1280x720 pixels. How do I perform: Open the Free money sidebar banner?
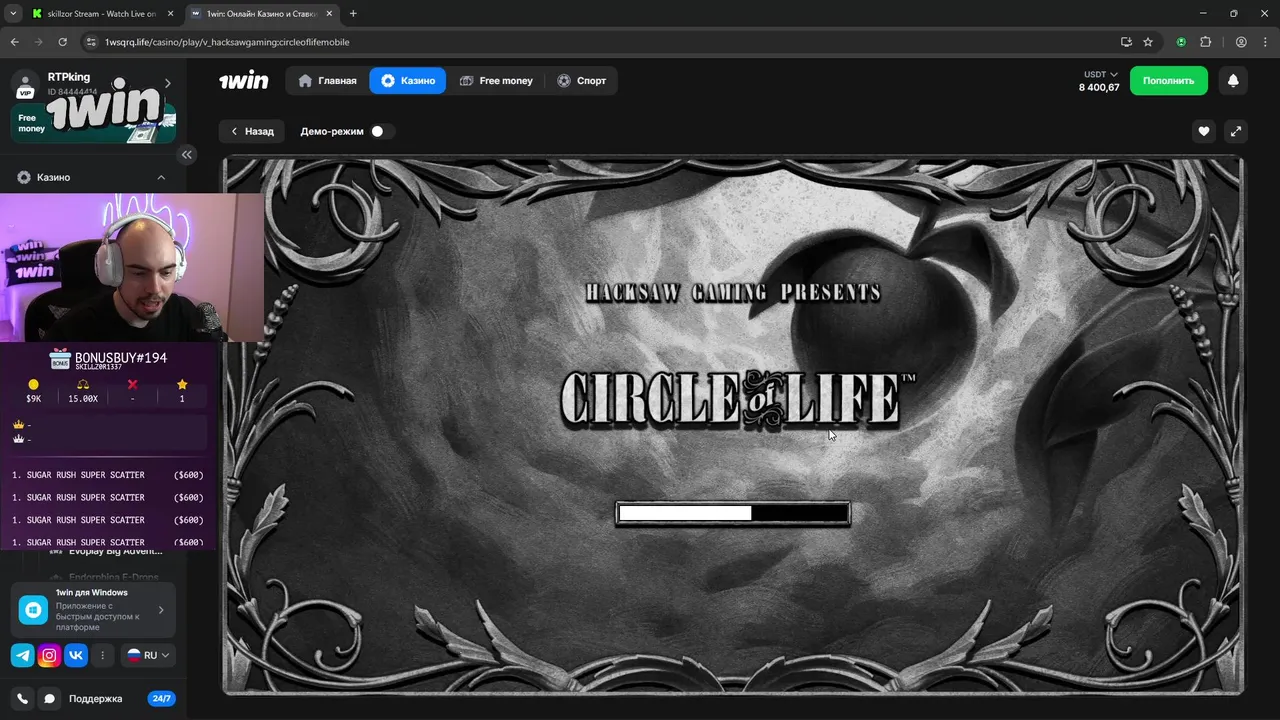click(94, 122)
